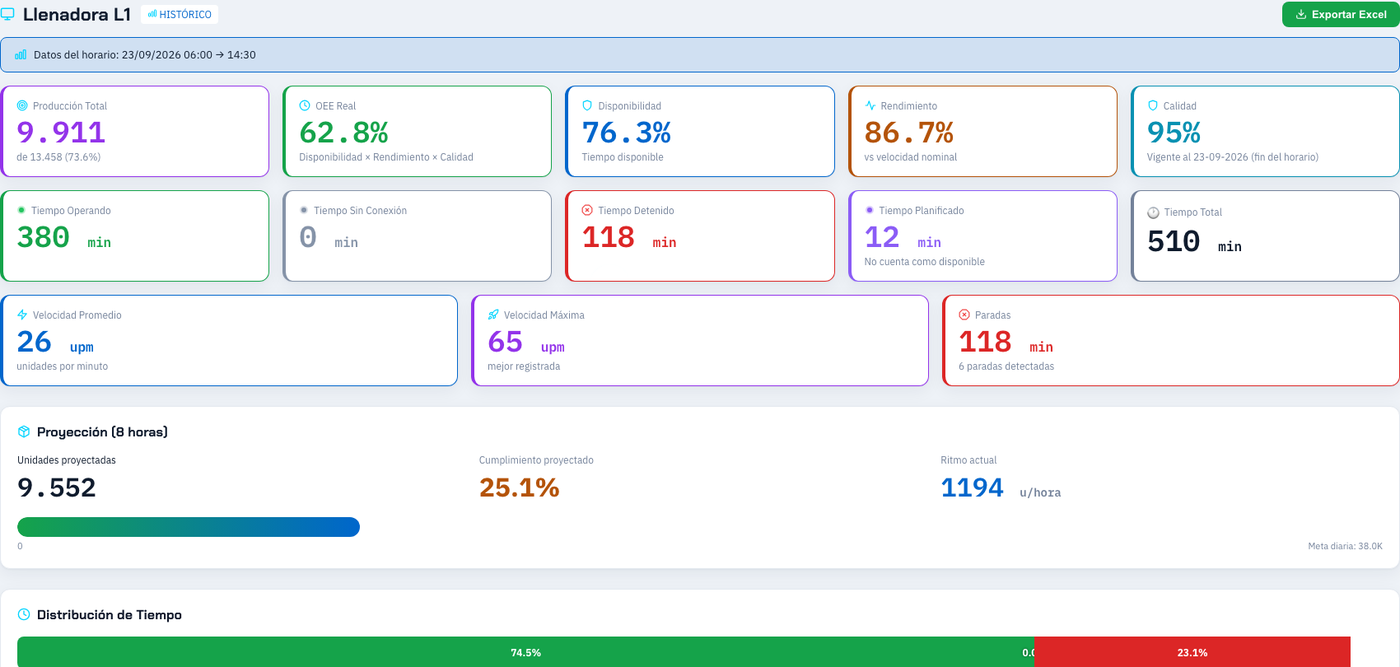
Task: Click the green 74.5% time distribution segment
Action: point(525,652)
